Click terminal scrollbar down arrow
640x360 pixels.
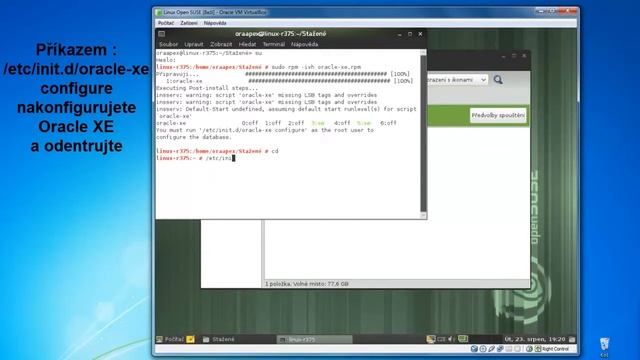click(423, 215)
